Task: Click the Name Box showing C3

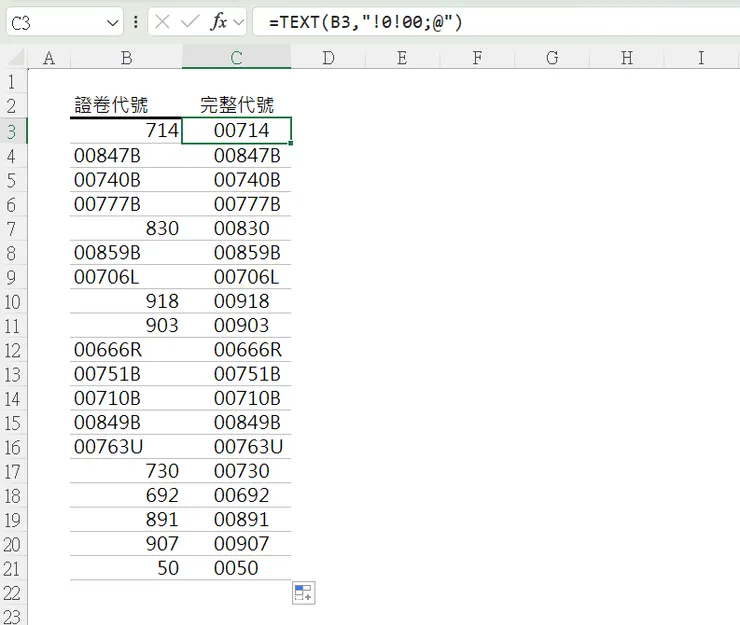Action: click(x=65, y=22)
